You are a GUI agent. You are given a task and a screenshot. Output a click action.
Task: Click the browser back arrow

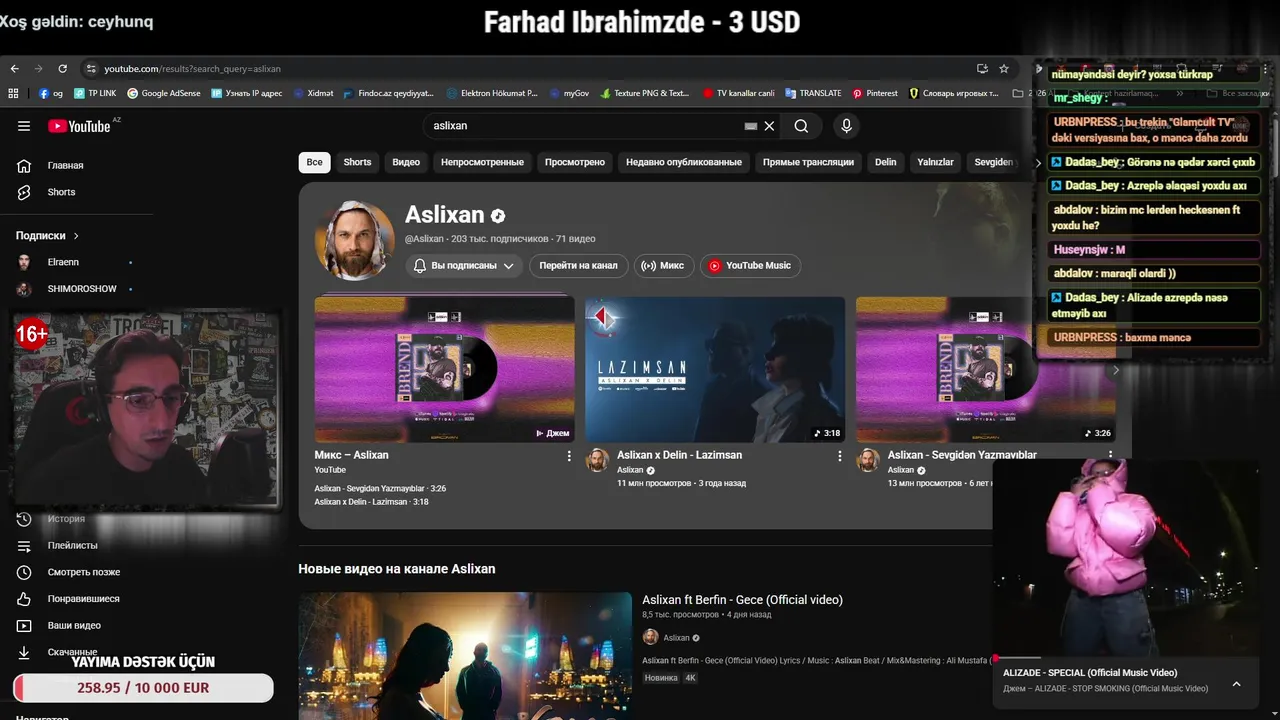14,69
